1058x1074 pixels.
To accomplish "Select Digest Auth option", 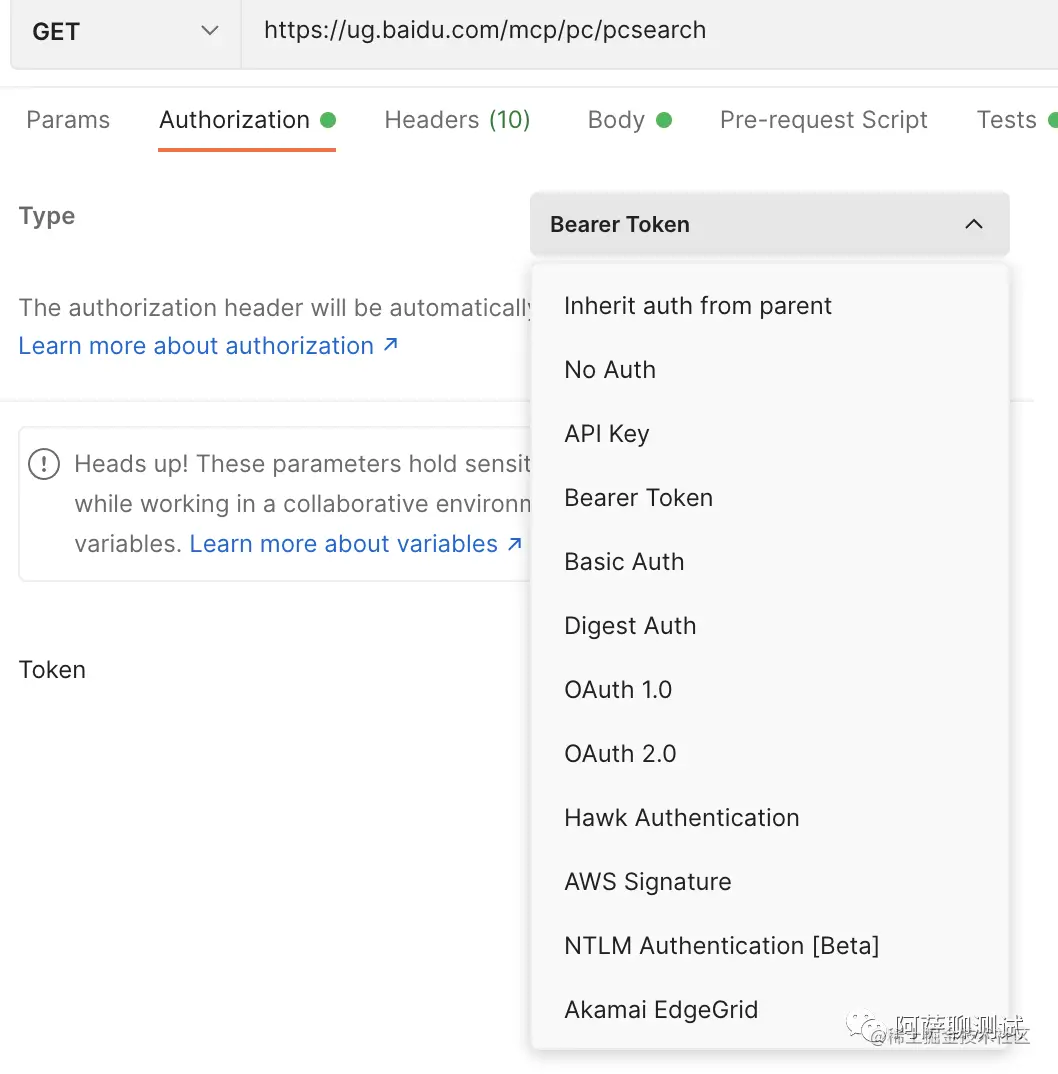I will pos(630,626).
